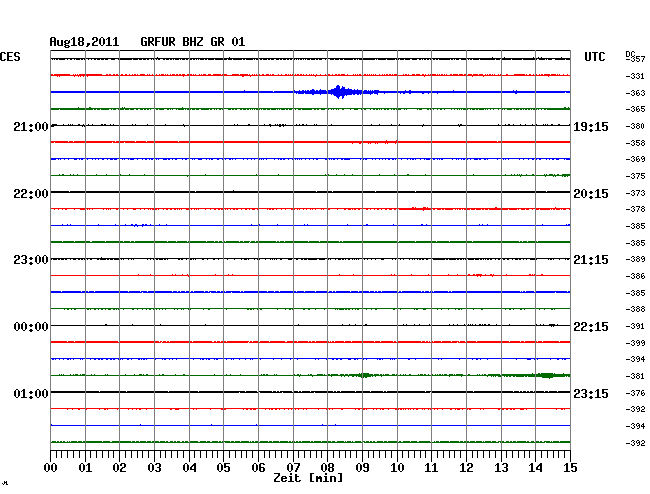Select the DC offset value -389
Image resolution: width=650 pixels, height=494 pixels.
[635, 259]
